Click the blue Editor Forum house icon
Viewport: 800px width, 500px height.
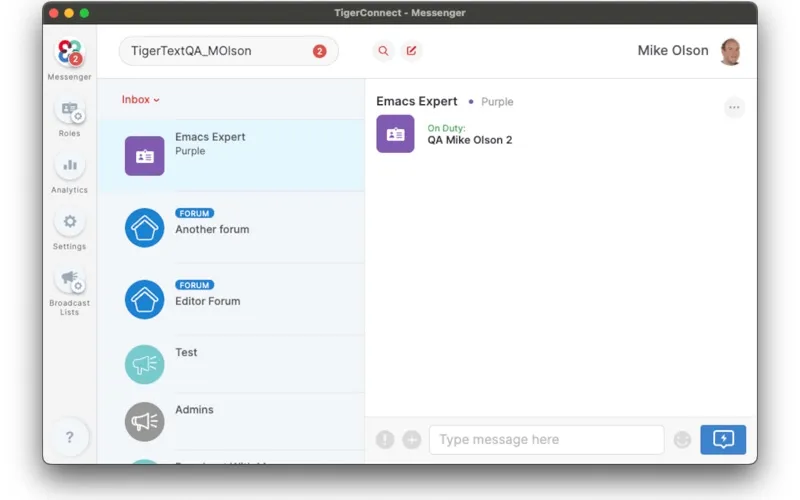click(144, 299)
